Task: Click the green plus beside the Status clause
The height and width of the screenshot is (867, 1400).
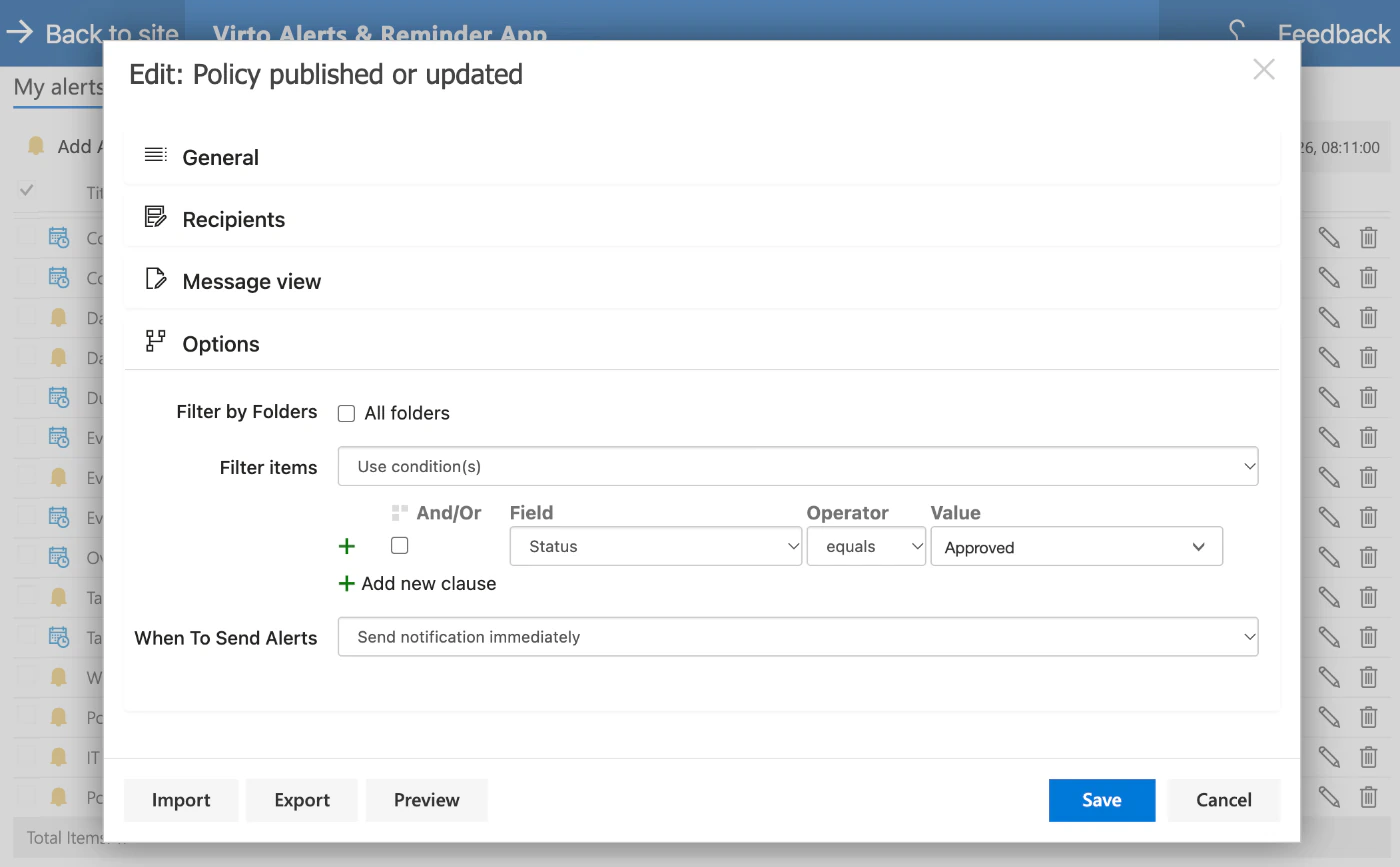Action: click(347, 546)
